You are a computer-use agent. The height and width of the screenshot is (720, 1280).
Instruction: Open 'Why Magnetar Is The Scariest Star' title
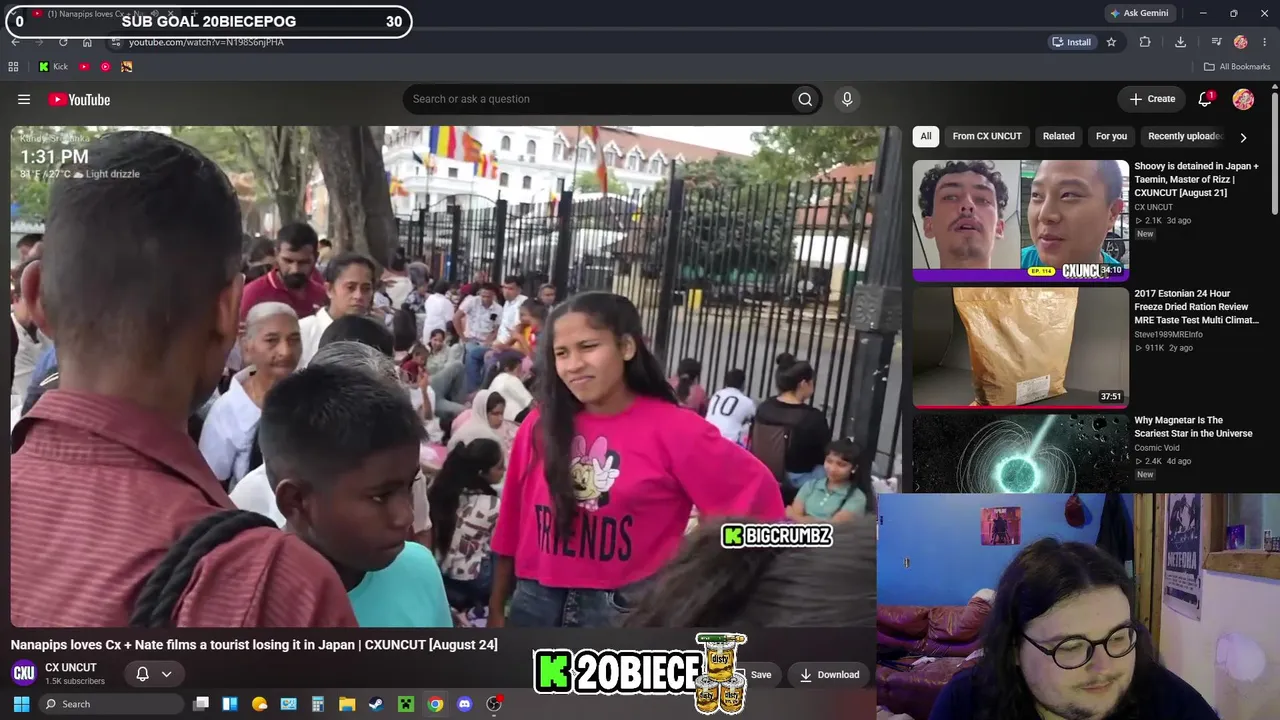pos(1193,427)
